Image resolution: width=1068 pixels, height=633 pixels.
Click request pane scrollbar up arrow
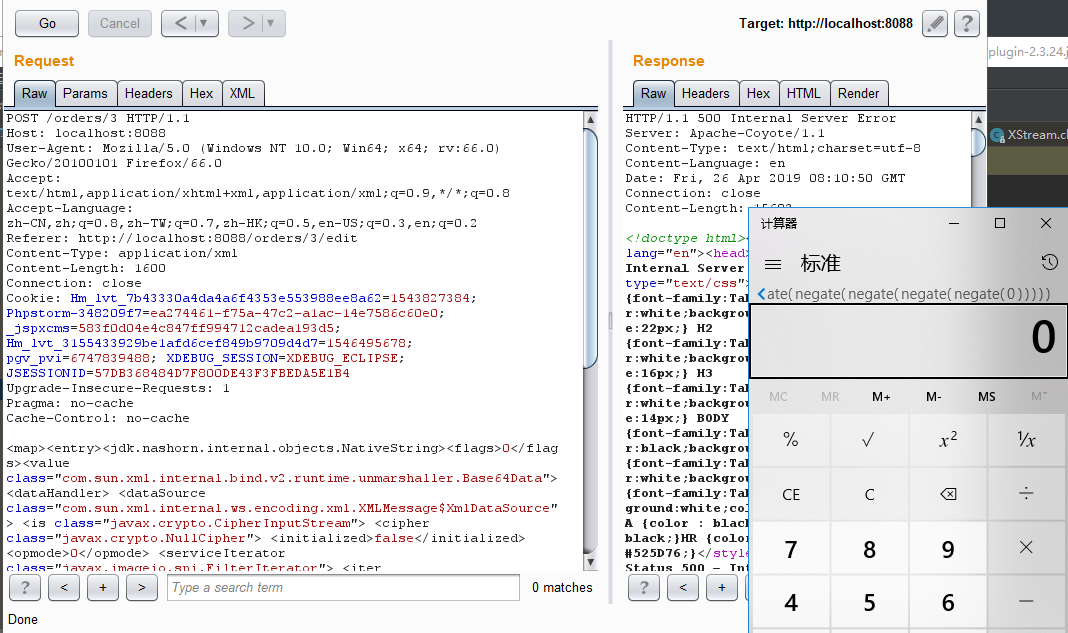point(591,119)
